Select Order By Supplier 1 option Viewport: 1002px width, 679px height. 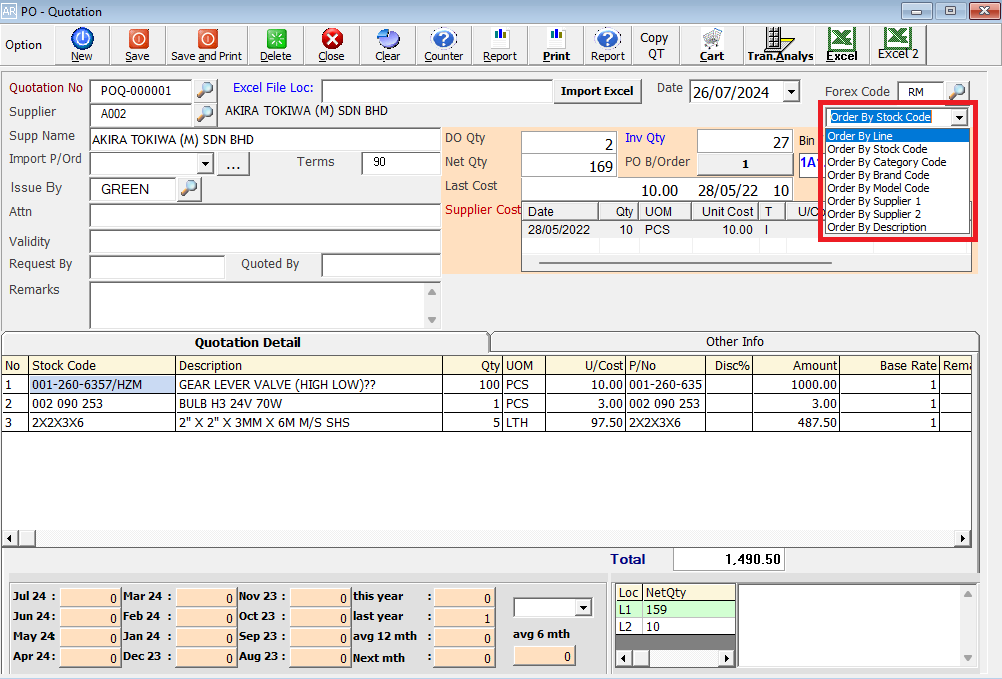(897, 201)
